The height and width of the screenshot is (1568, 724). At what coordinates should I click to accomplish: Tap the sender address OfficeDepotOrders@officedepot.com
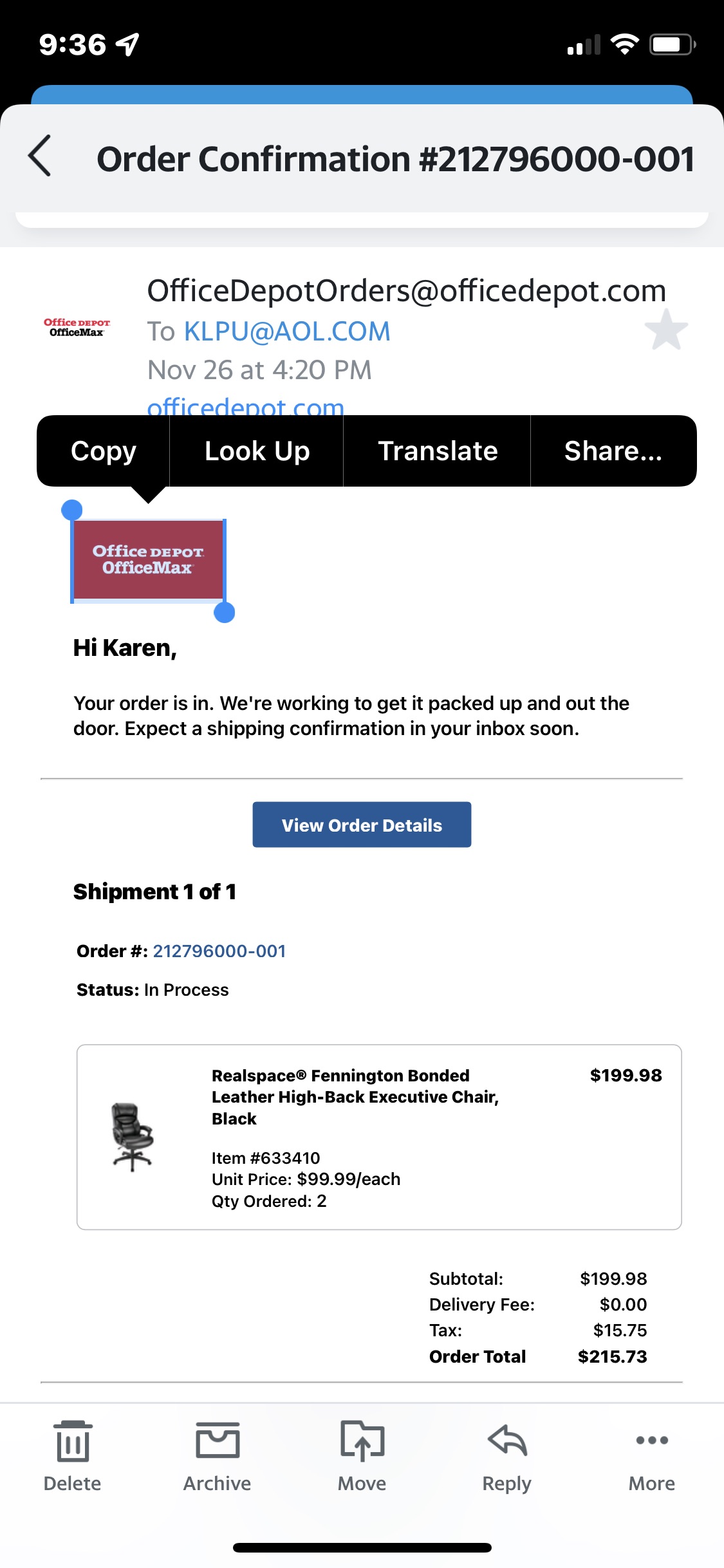tap(406, 291)
